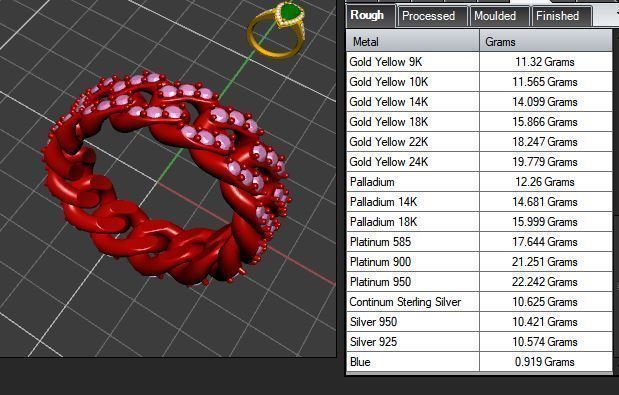Screen dimensions: 619x395
Task: Click the 15.866 Grams value
Action: pos(545,122)
